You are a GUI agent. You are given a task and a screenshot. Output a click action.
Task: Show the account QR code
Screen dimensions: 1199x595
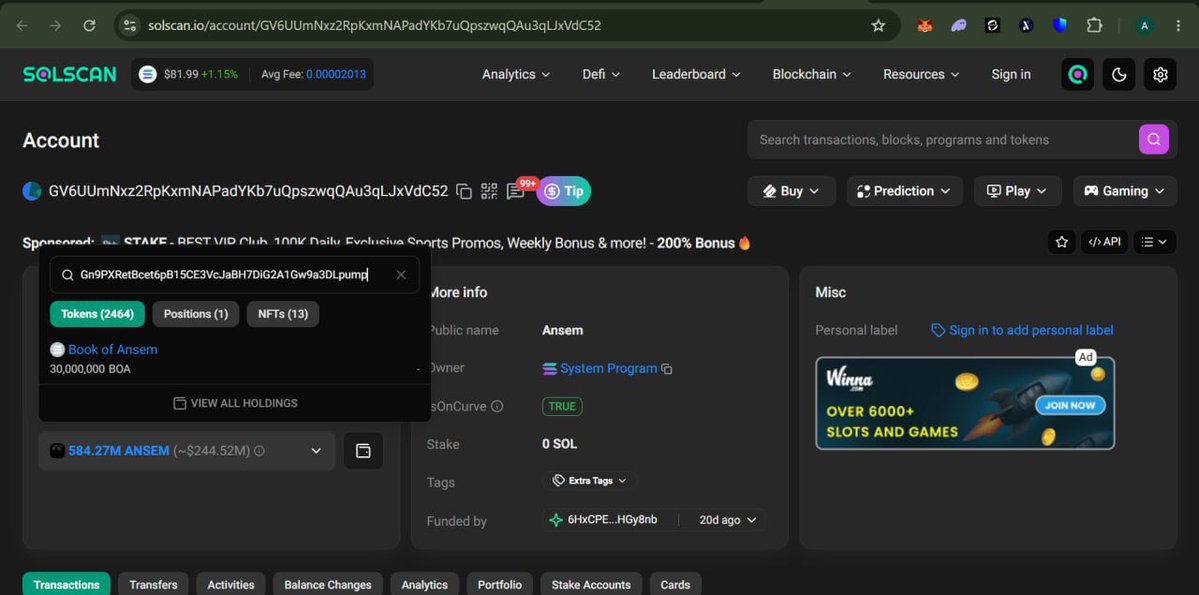[489, 191]
